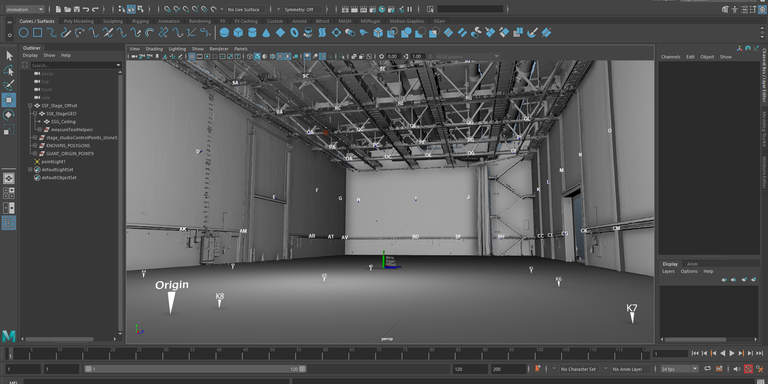768x384 pixels.
Task: Switch to the Rendering shelf tab
Action: click(x=200, y=21)
